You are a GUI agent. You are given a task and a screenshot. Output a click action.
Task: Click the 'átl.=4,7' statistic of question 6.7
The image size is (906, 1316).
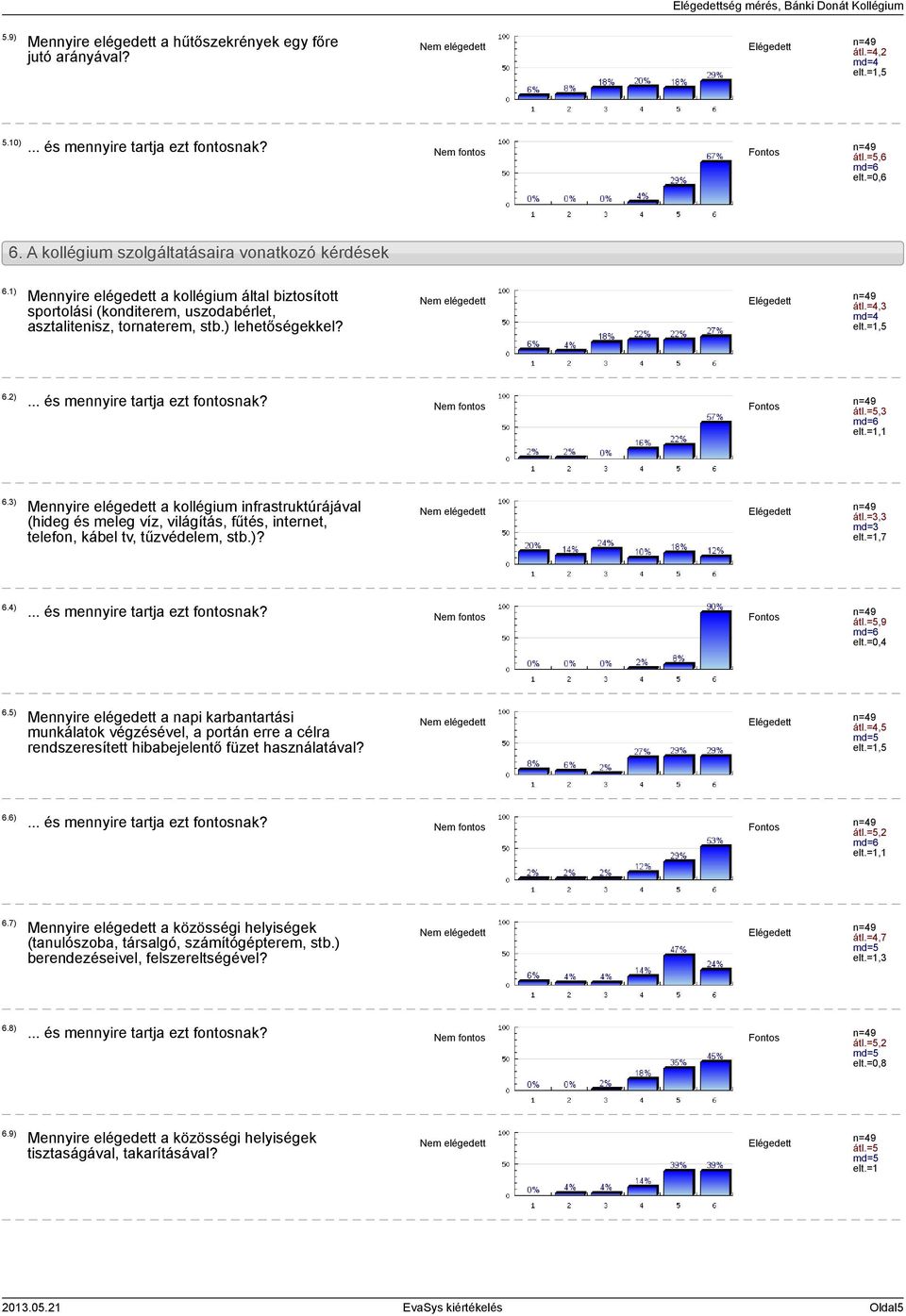pyautogui.click(x=869, y=938)
